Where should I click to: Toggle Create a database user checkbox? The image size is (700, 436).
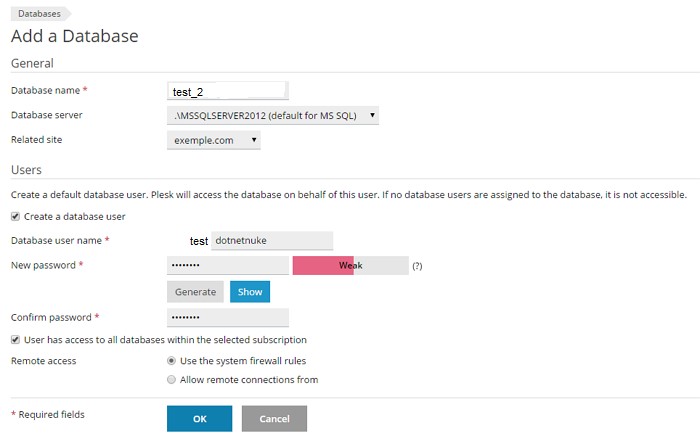(x=16, y=216)
